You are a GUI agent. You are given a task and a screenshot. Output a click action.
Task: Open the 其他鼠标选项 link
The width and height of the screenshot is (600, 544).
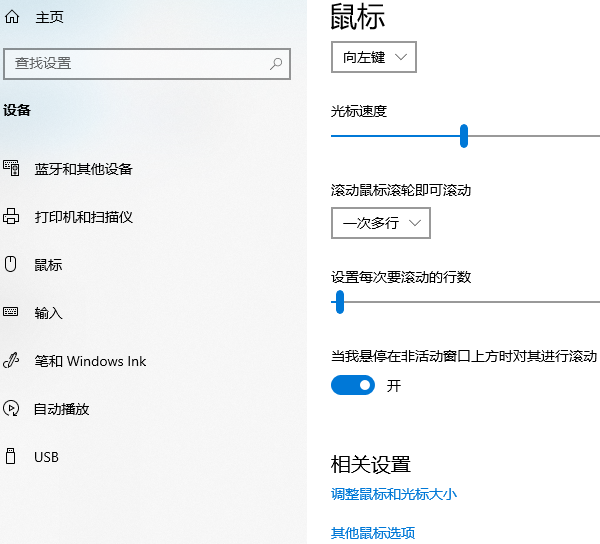[x=372, y=533]
